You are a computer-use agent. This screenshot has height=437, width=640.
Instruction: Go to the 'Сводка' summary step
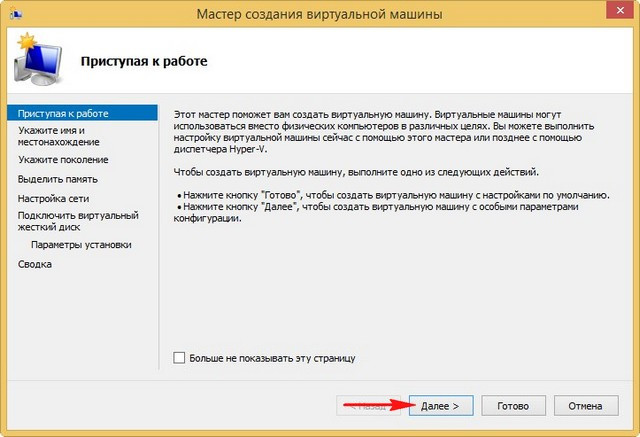click(35, 264)
